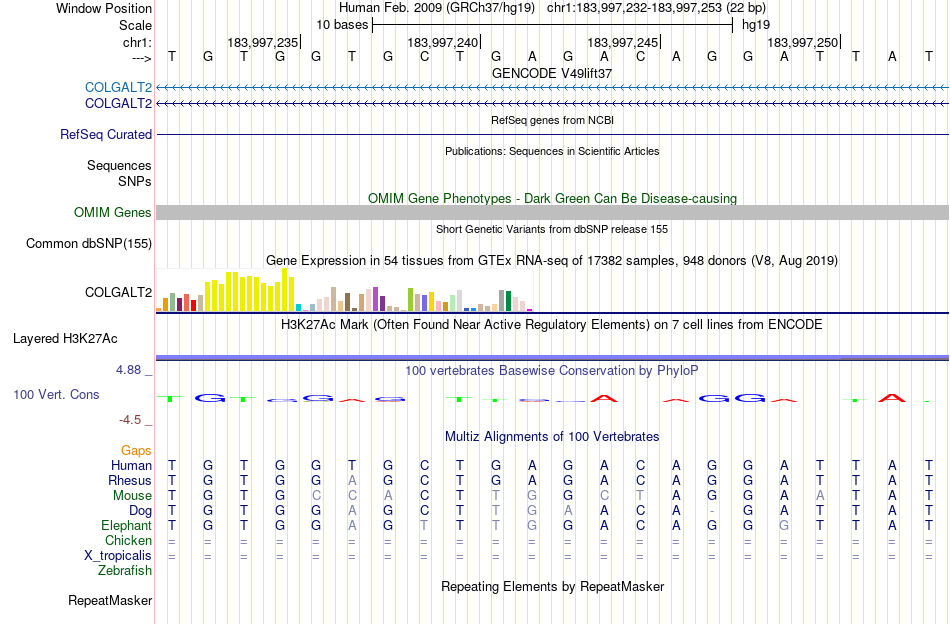Click the GENCODE V49lift37 track title

tap(552, 73)
